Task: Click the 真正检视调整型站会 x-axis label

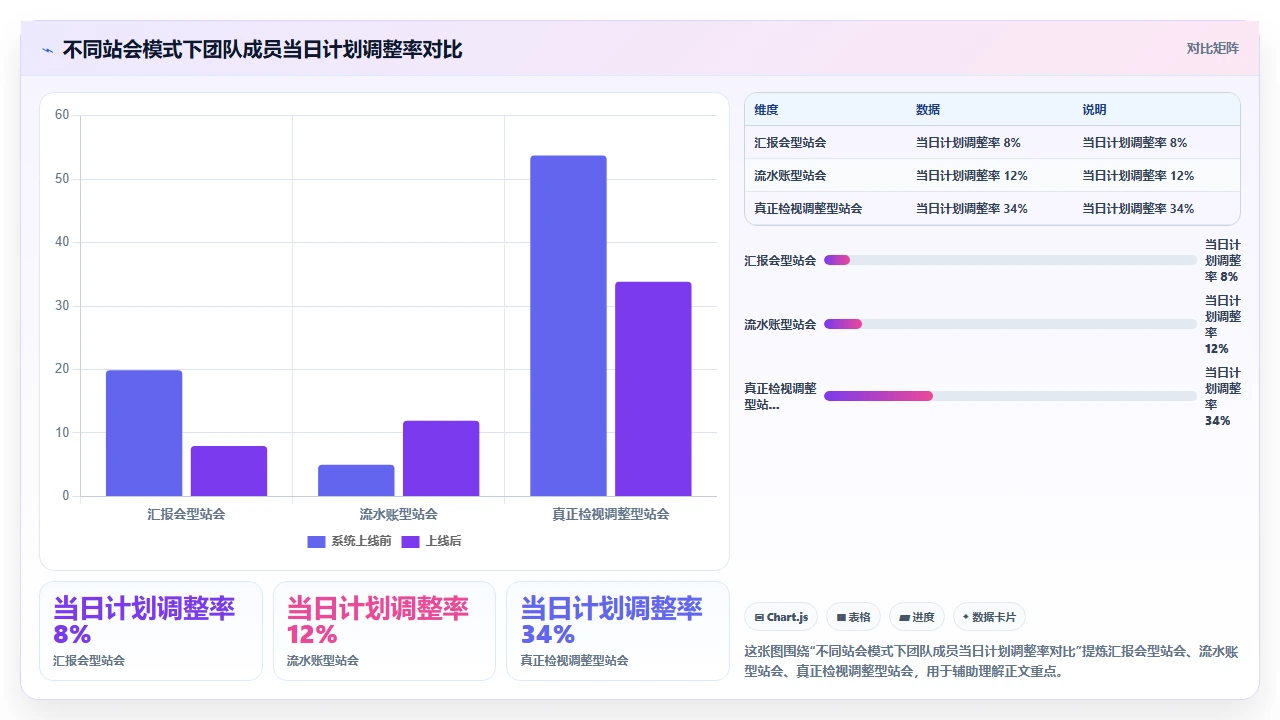Action: 610,514
